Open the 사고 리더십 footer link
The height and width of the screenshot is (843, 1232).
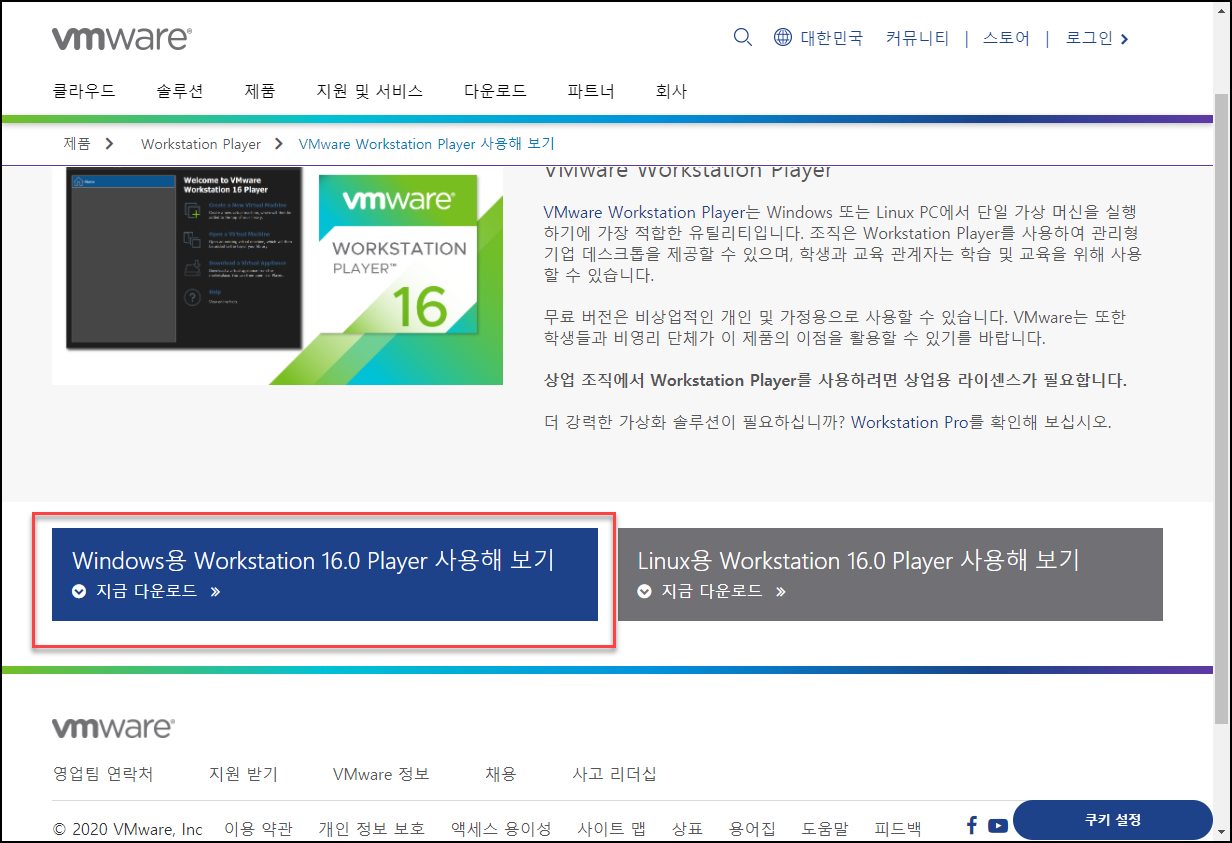[614, 774]
